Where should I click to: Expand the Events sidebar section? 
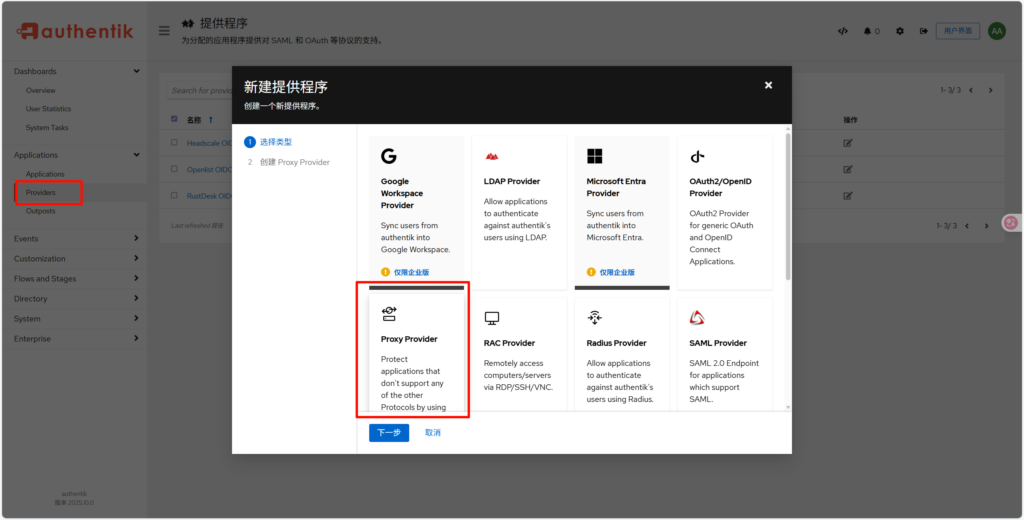click(77, 238)
